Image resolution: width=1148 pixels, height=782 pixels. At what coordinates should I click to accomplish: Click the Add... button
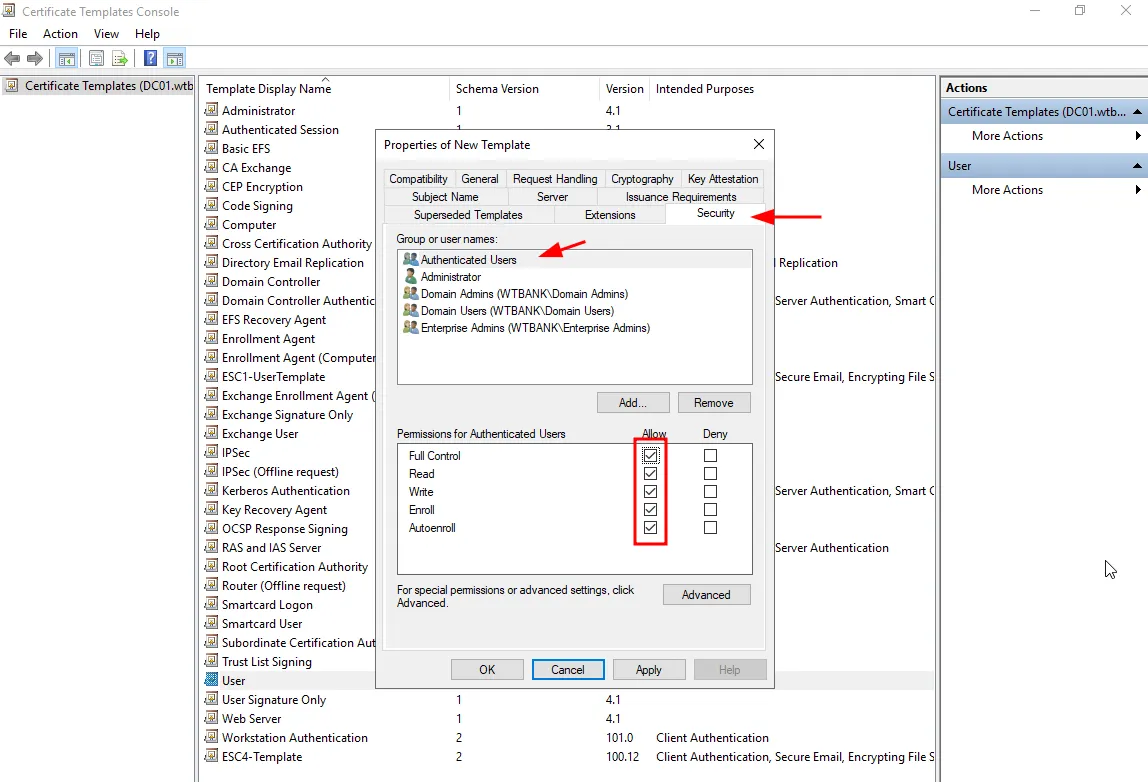[632, 403]
